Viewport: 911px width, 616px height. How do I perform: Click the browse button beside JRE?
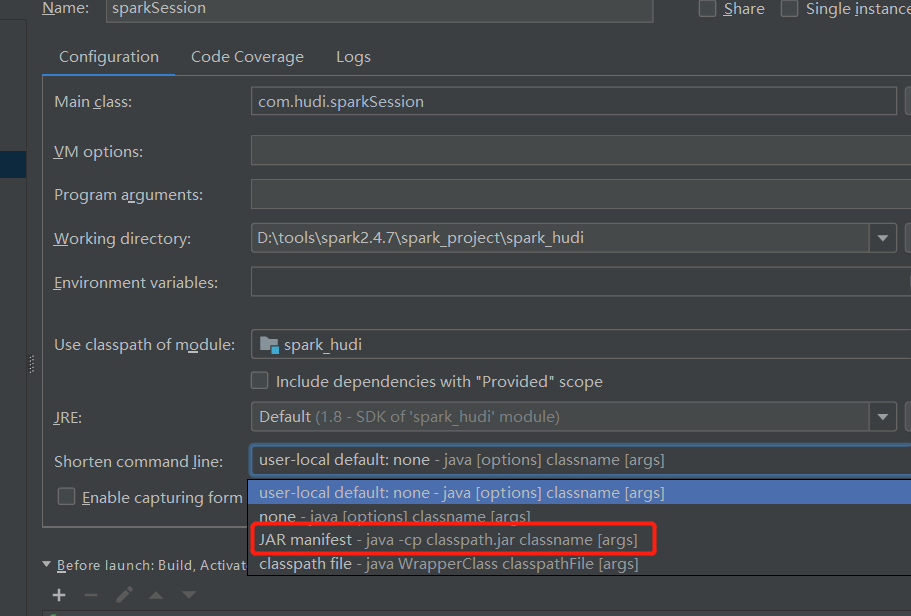coord(908,417)
